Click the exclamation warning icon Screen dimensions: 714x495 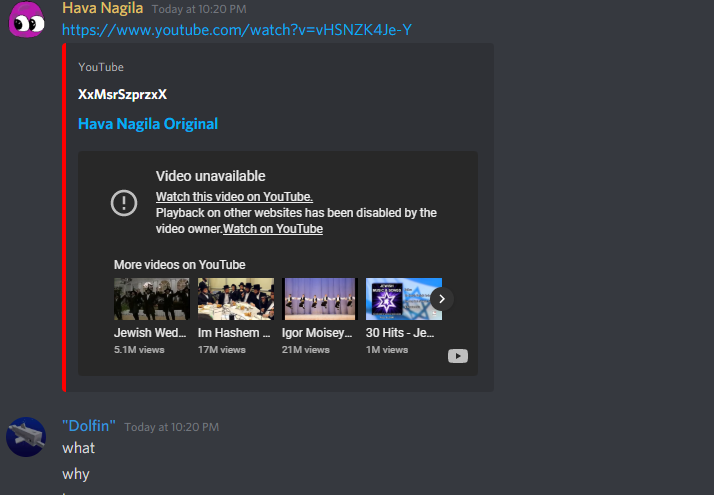click(x=124, y=203)
